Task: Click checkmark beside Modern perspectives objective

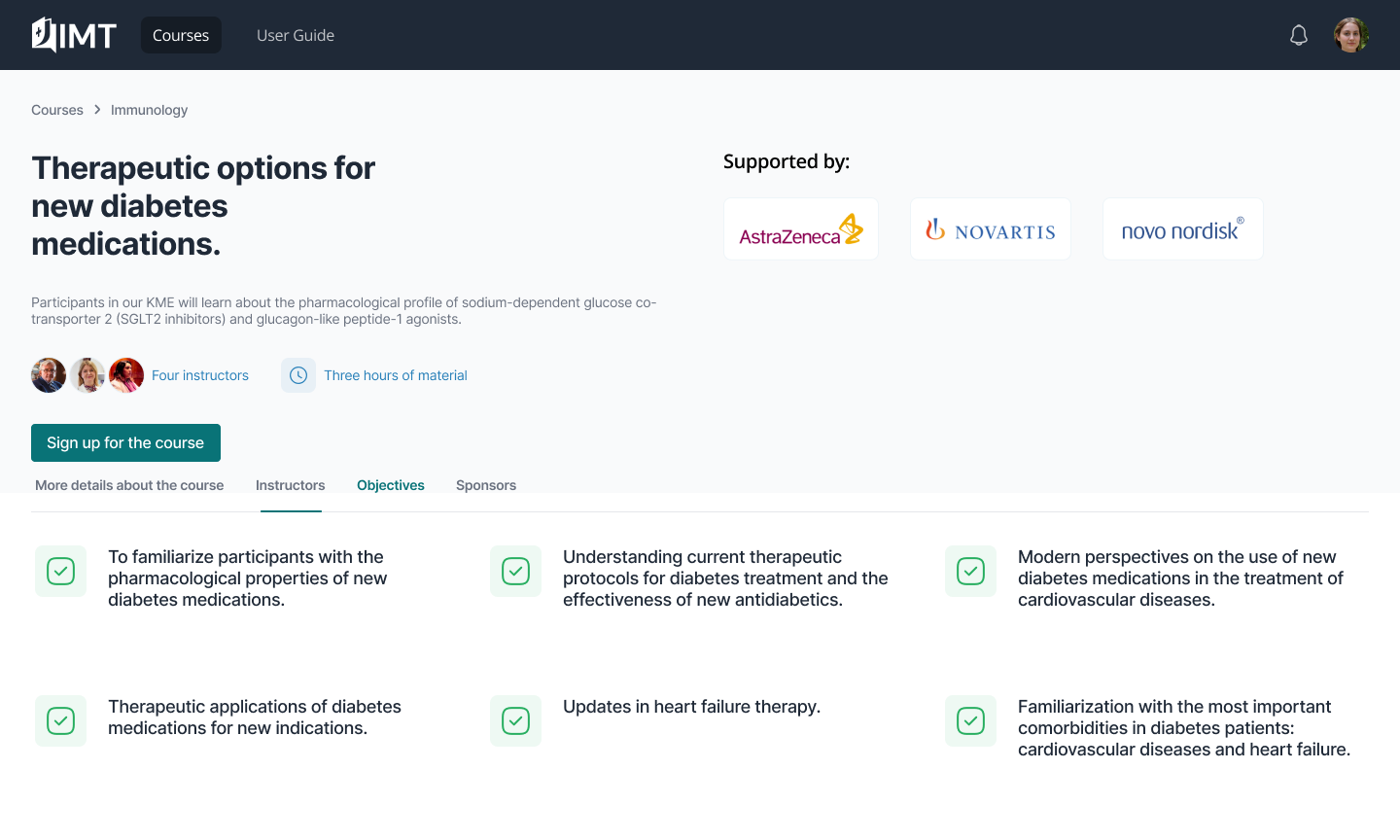Action: click(970, 571)
